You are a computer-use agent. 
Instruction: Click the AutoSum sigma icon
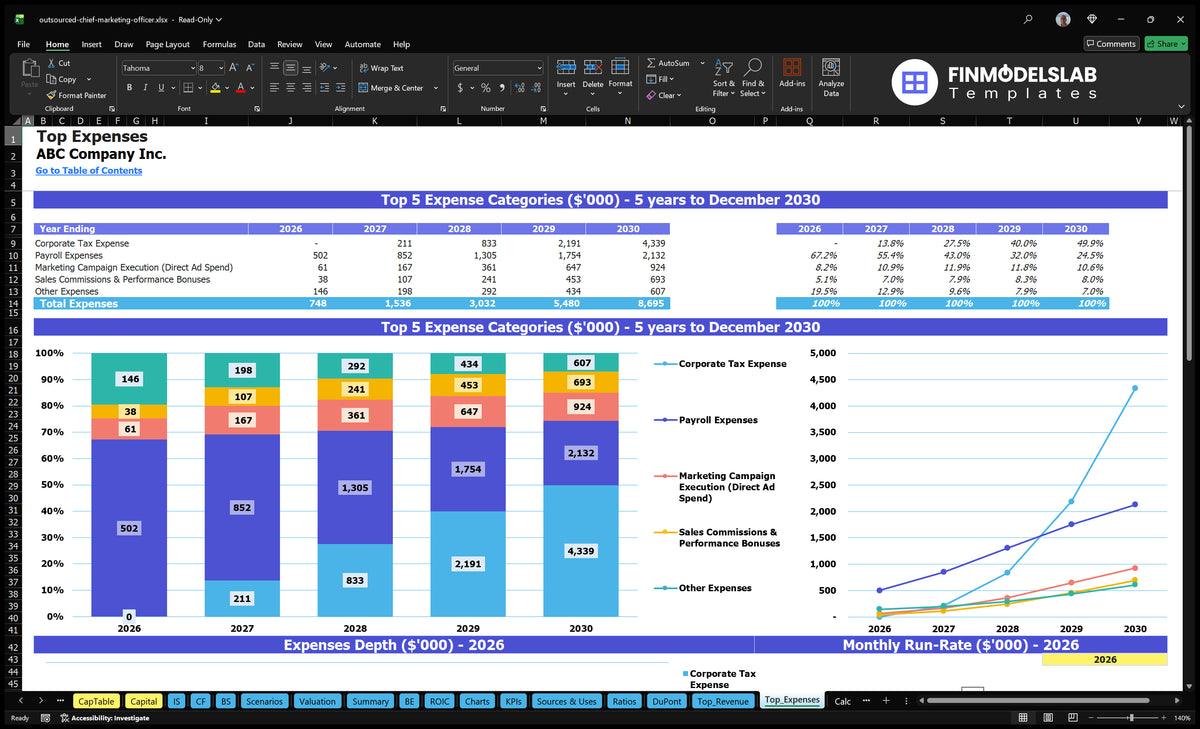click(652, 63)
